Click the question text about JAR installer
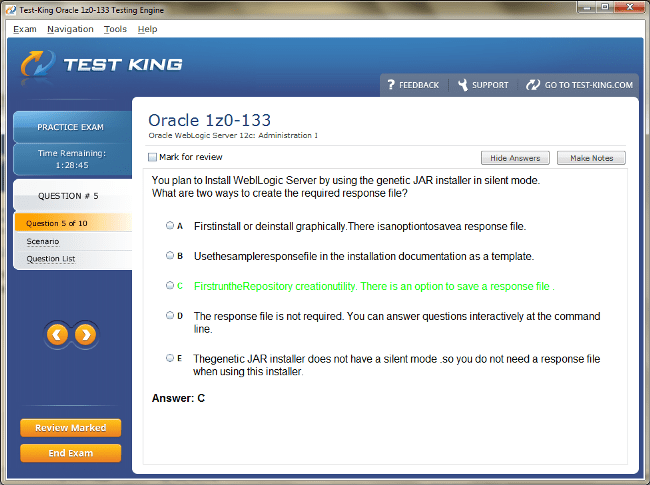This screenshot has width=650, height=485. click(346, 187)
